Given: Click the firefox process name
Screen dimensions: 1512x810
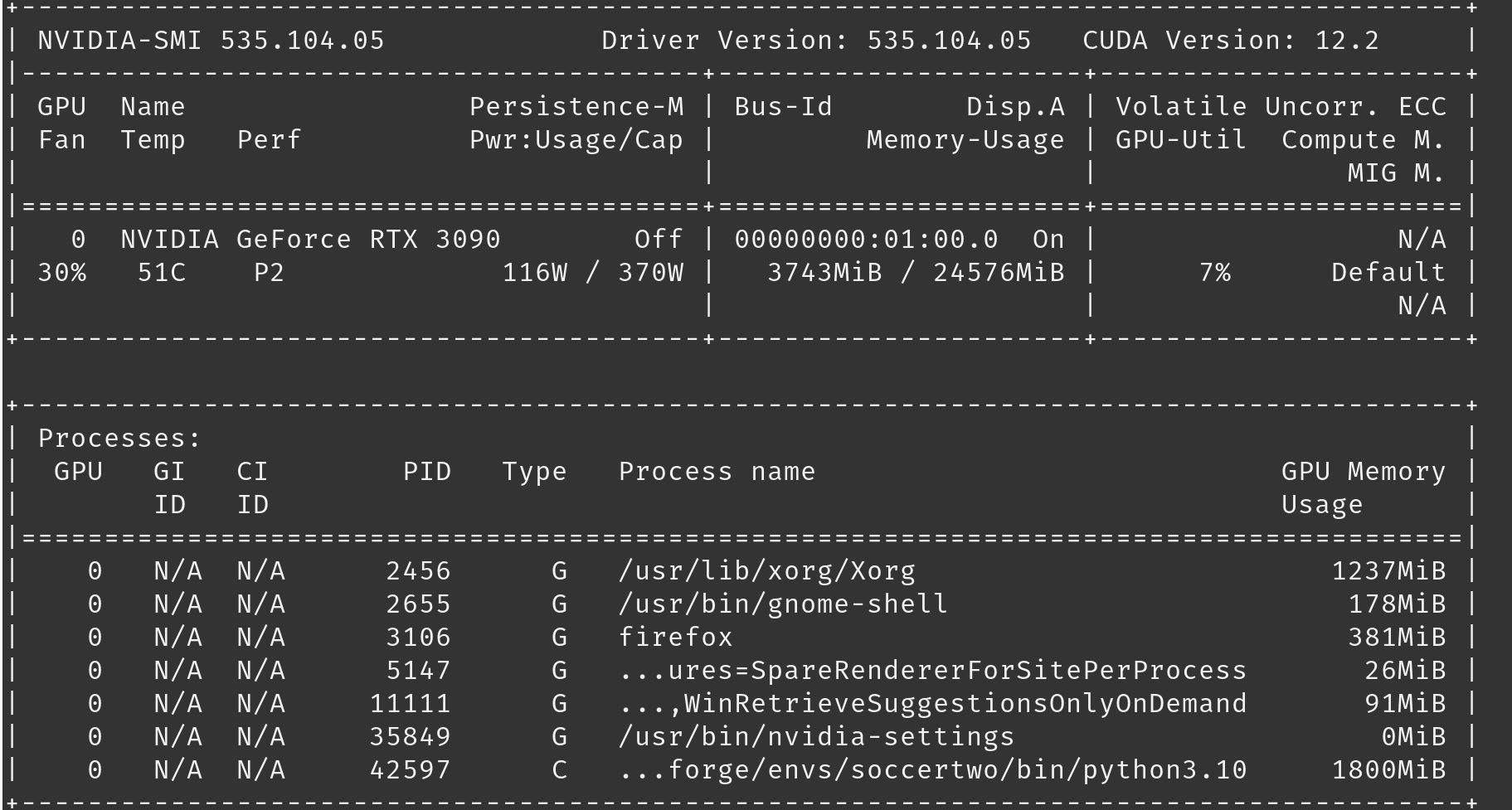Looking at the screenshot, I should [675, 638].
